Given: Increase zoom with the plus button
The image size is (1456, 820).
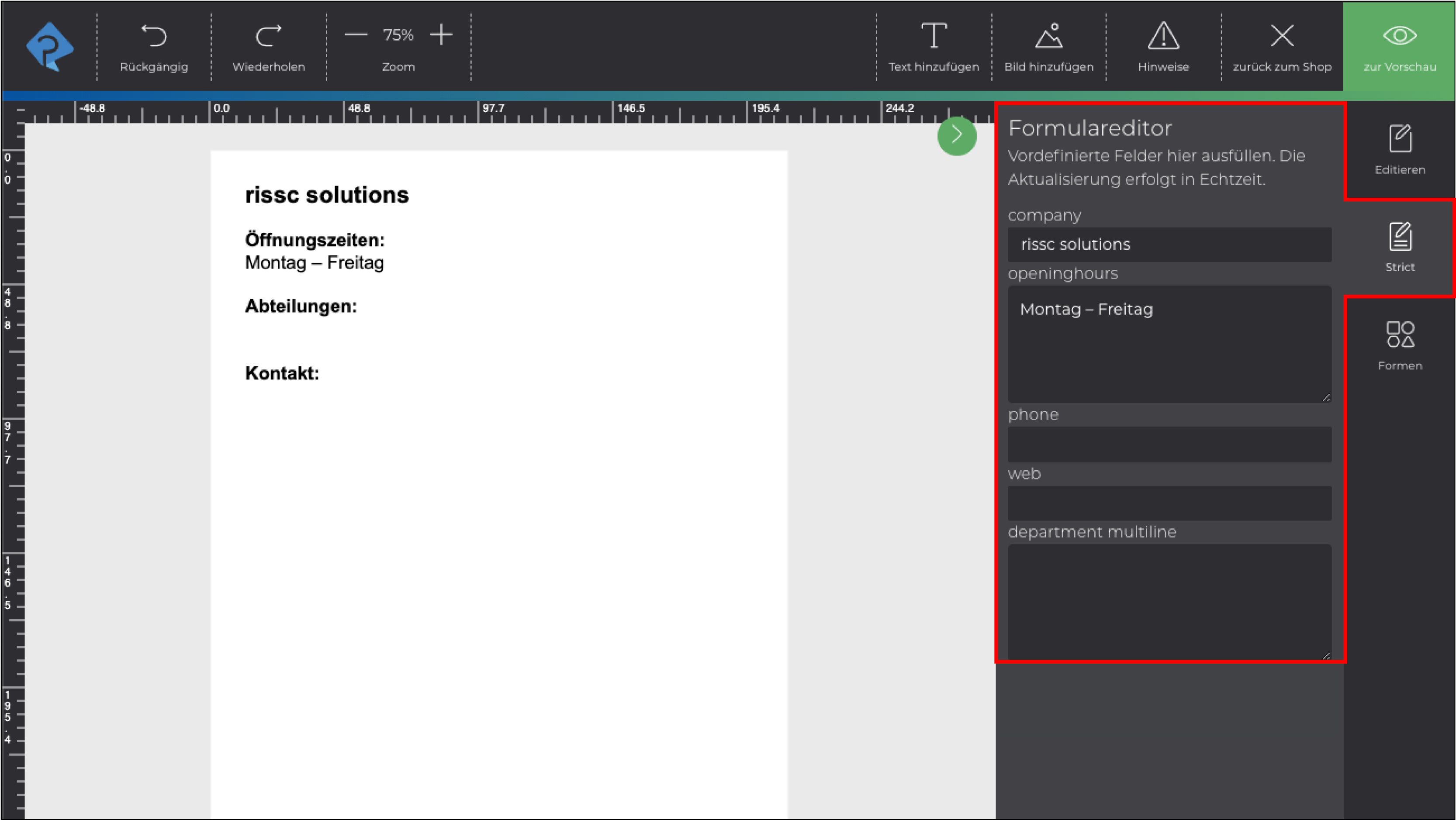Looking at the screenshot, I should click(x=441, y=35).
